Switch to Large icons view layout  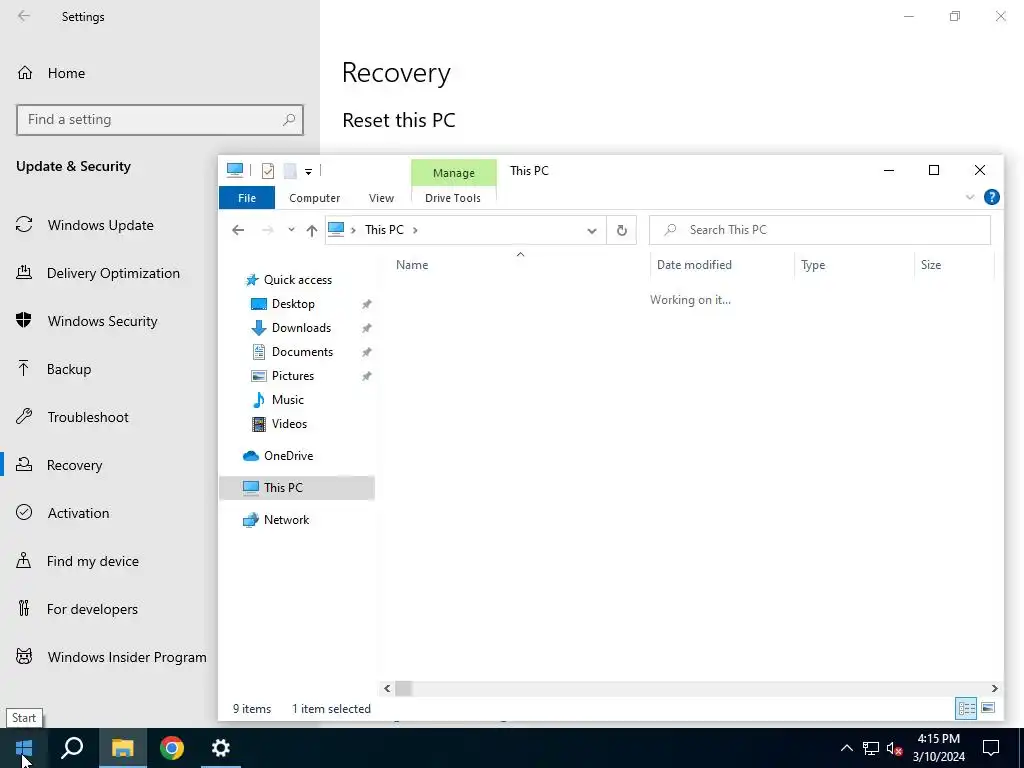click(x=988, y=709)
